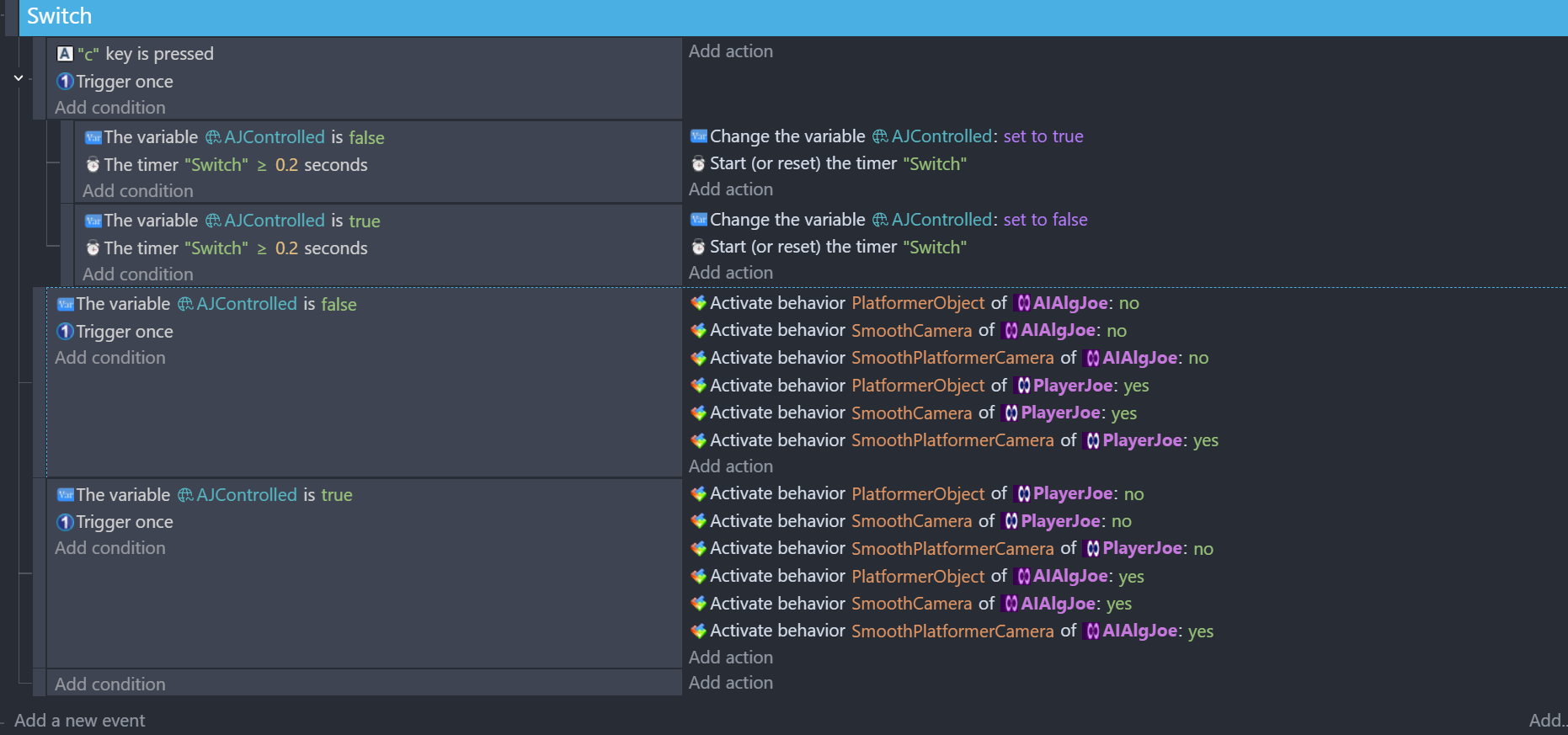
Task: Click "Add action" below "SmoothPlatformerCamera of PlayerJoe: yes"
Action: pyautogui.click(x=730, y=466)
